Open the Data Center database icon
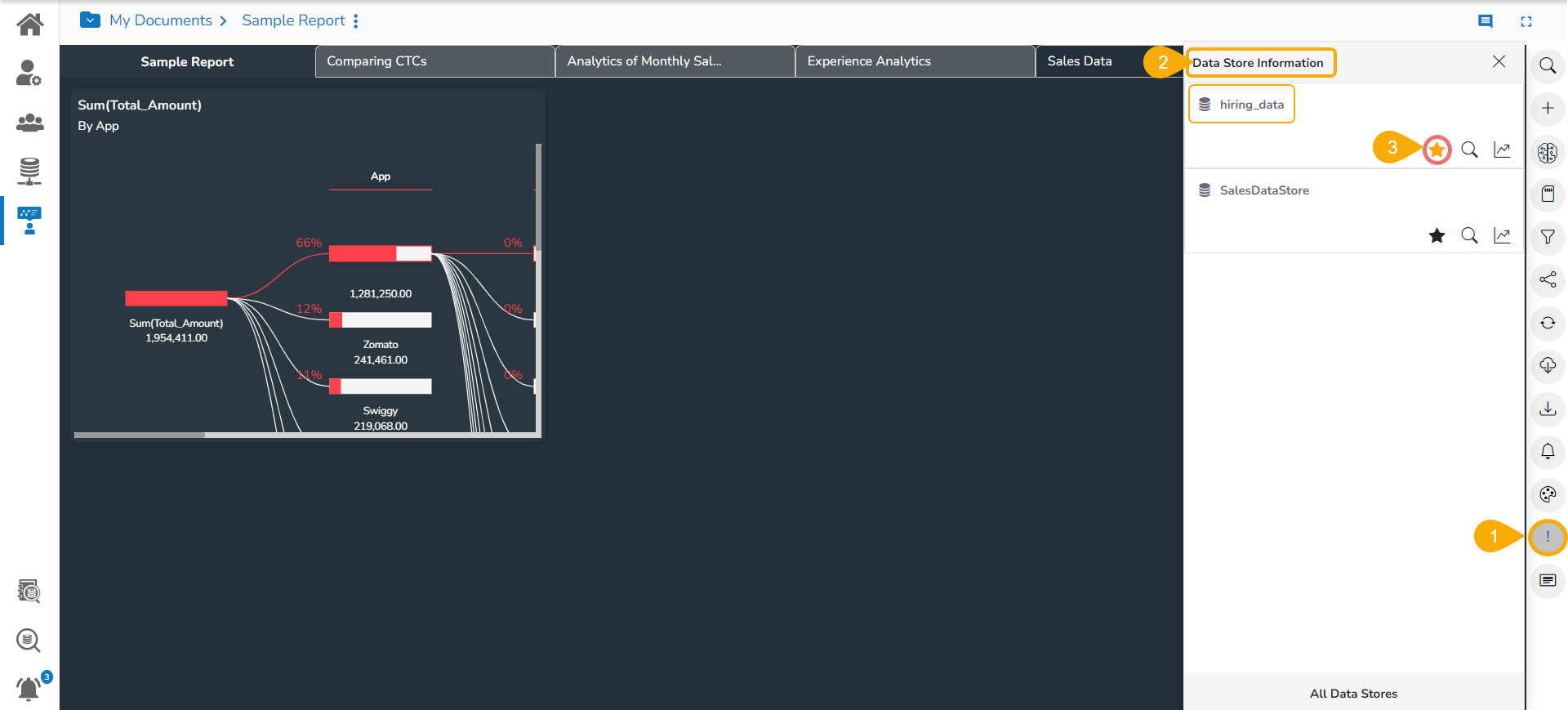The height and width of the screenshot is (710, 1568). (x=29, y=171)
